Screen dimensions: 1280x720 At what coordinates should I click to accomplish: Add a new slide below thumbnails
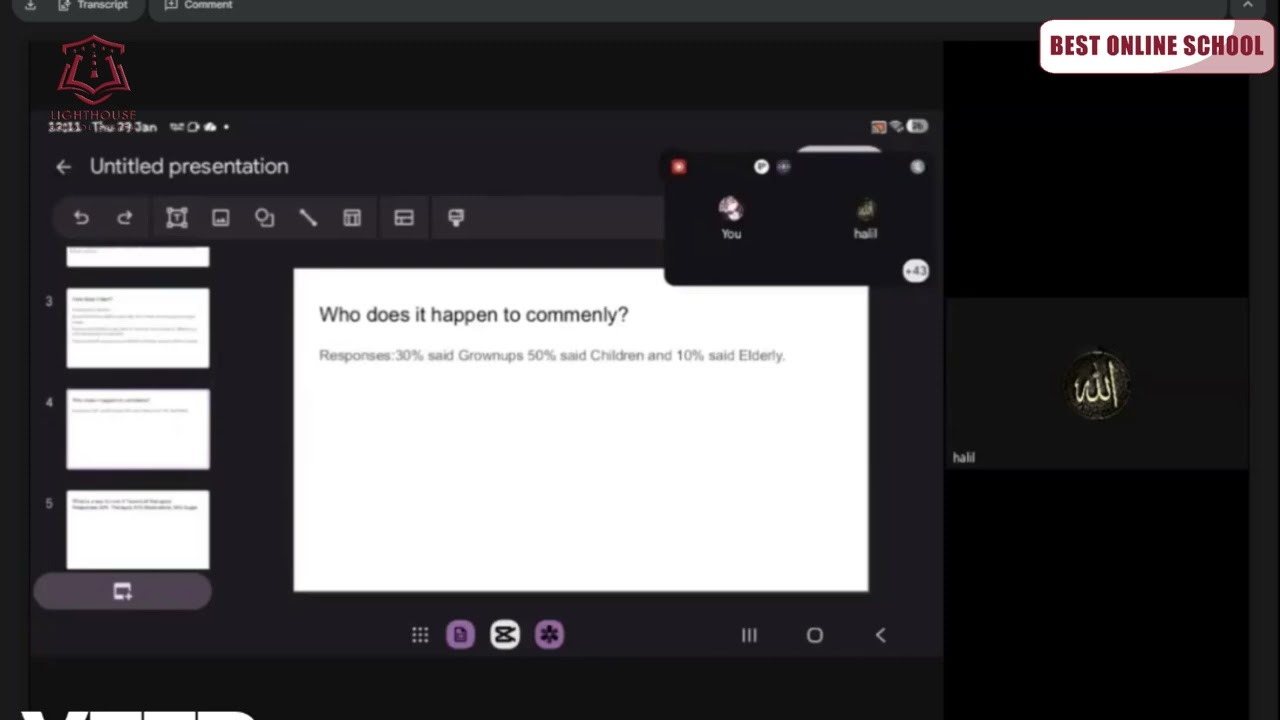coord(122,592)
